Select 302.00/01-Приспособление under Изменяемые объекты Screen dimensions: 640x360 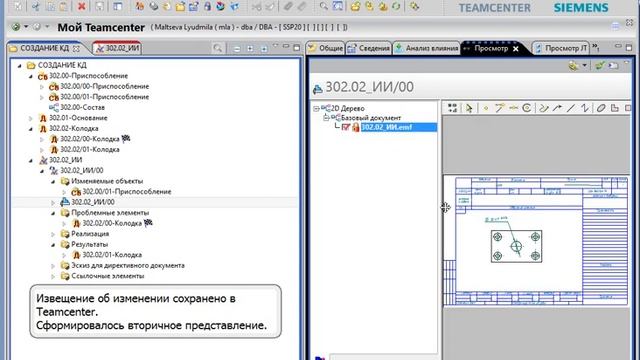pos(127,191)
